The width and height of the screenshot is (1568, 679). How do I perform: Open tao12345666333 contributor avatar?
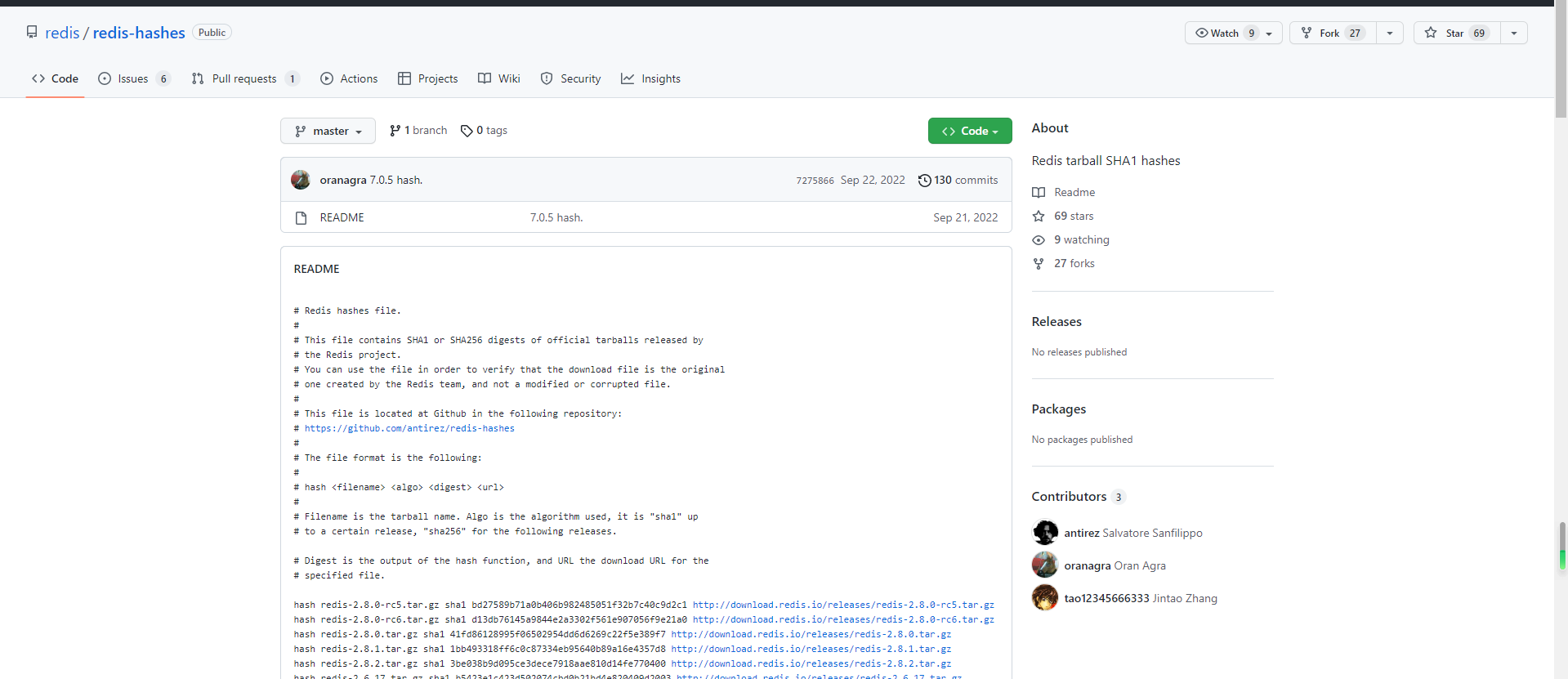point(1045,598)
